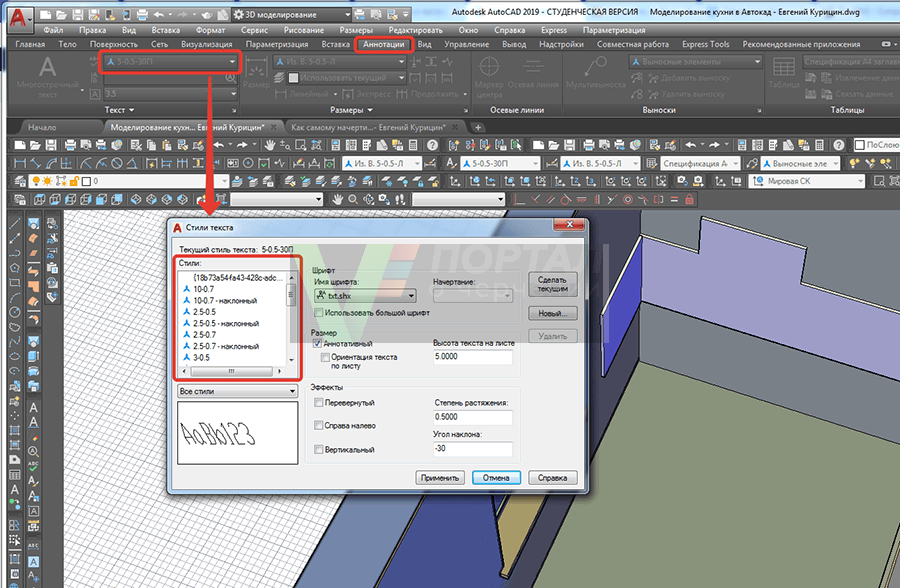Click the Применить button
Screen dimensions: 900x588
point(440,478)
